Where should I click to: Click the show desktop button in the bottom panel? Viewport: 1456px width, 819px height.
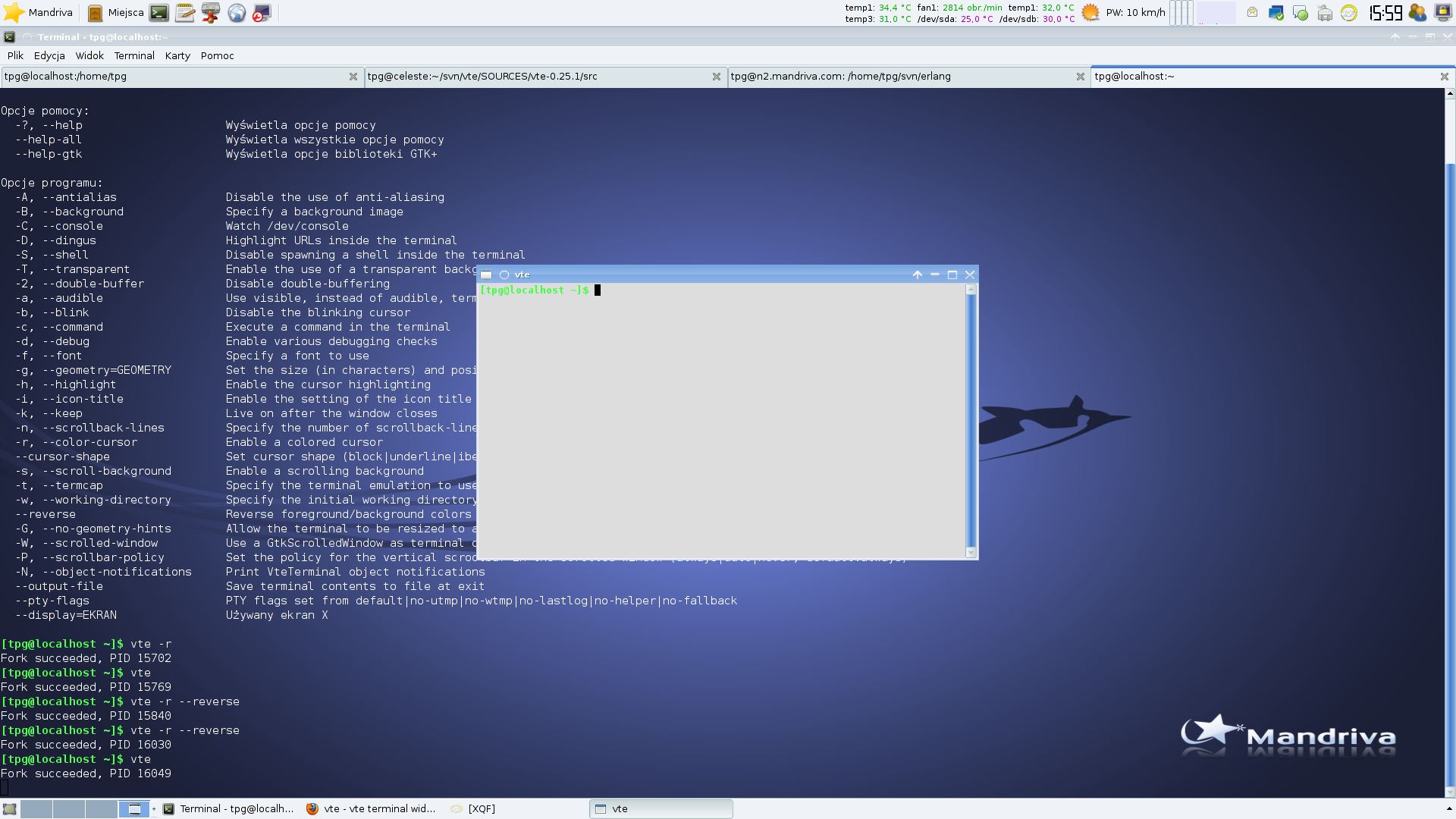[x=9, y=809]
